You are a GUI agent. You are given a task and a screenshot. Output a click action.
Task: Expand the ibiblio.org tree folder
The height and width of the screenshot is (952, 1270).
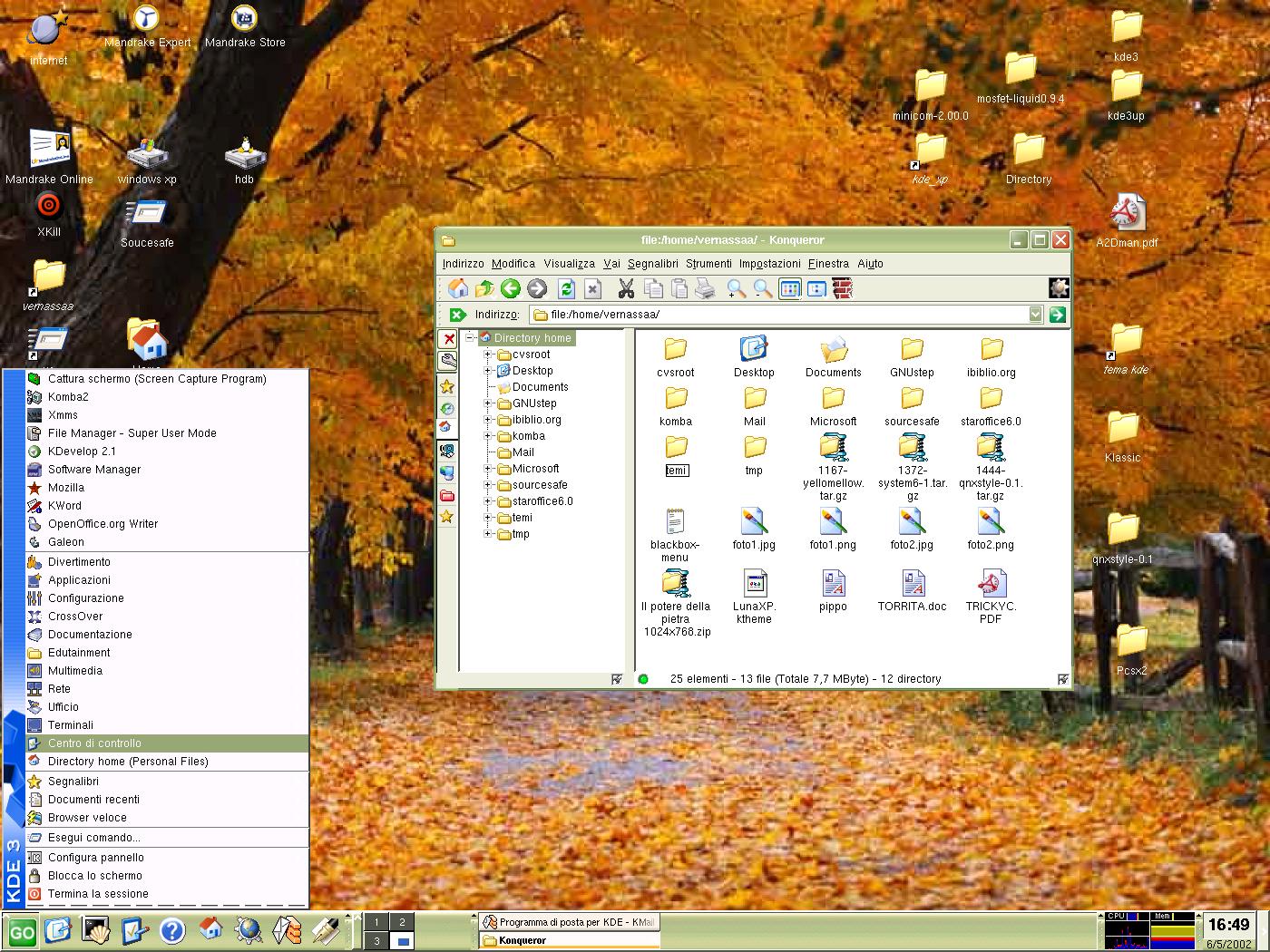coord(488,420)
